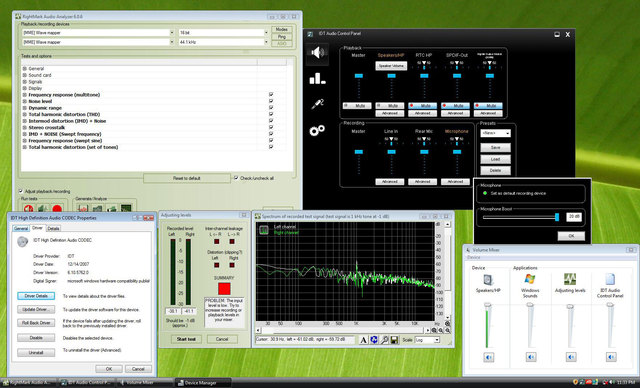Click the zoom icon right of spectrum scrollbar
This screenshot has width=640, height=388.
tap(434, 330)
